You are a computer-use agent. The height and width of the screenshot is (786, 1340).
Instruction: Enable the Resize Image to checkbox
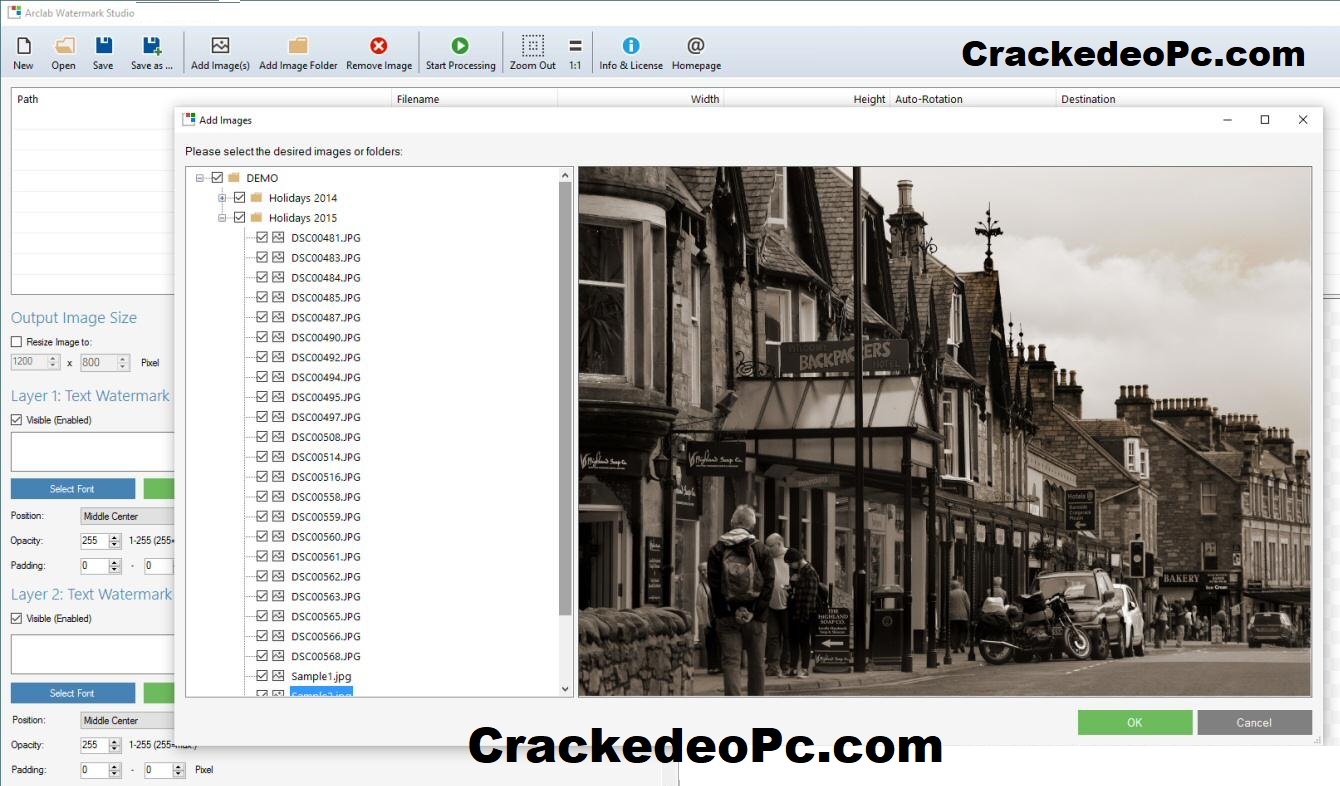(16, 342)
